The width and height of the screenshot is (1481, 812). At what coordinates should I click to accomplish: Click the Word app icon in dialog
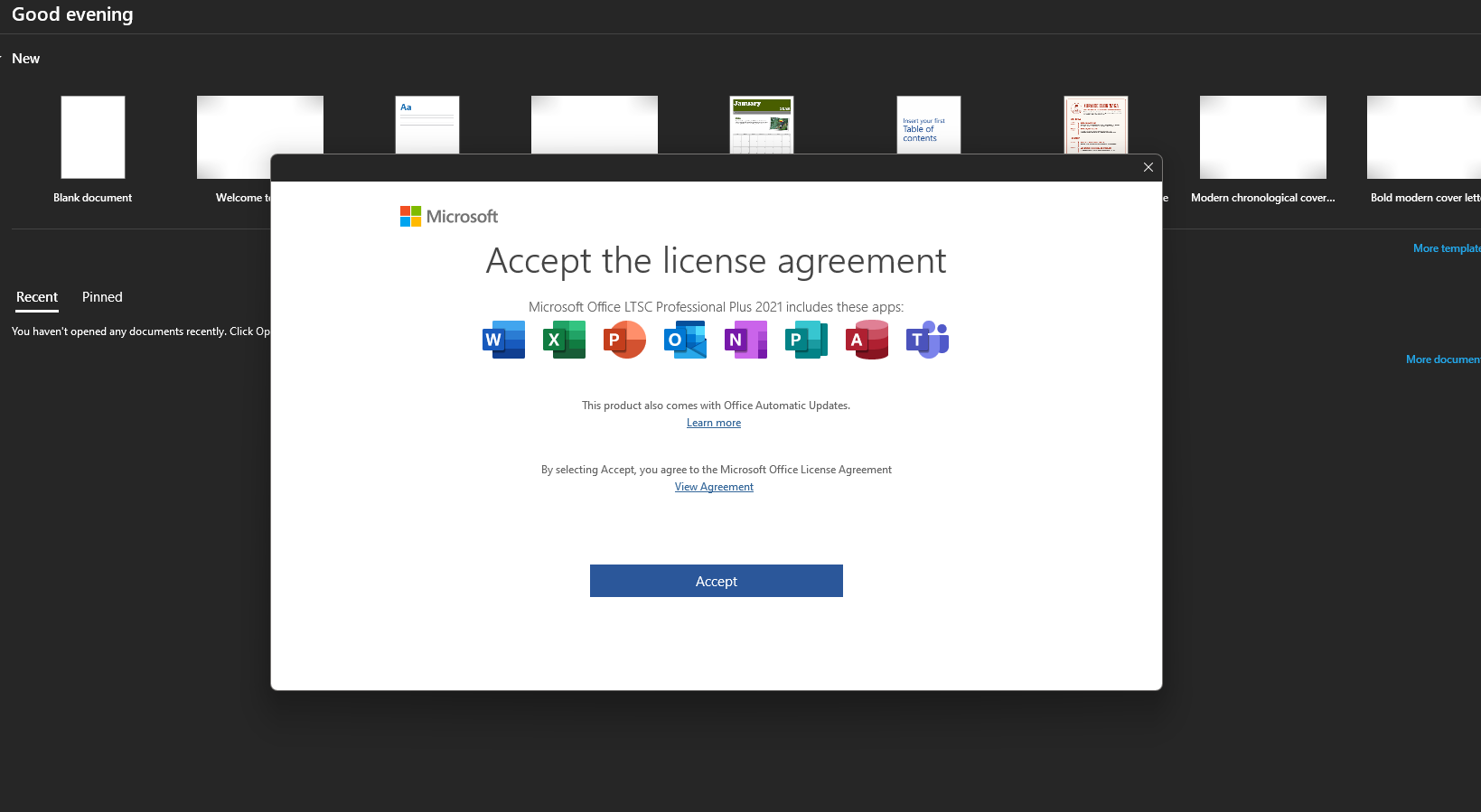(x=503, y=340)
